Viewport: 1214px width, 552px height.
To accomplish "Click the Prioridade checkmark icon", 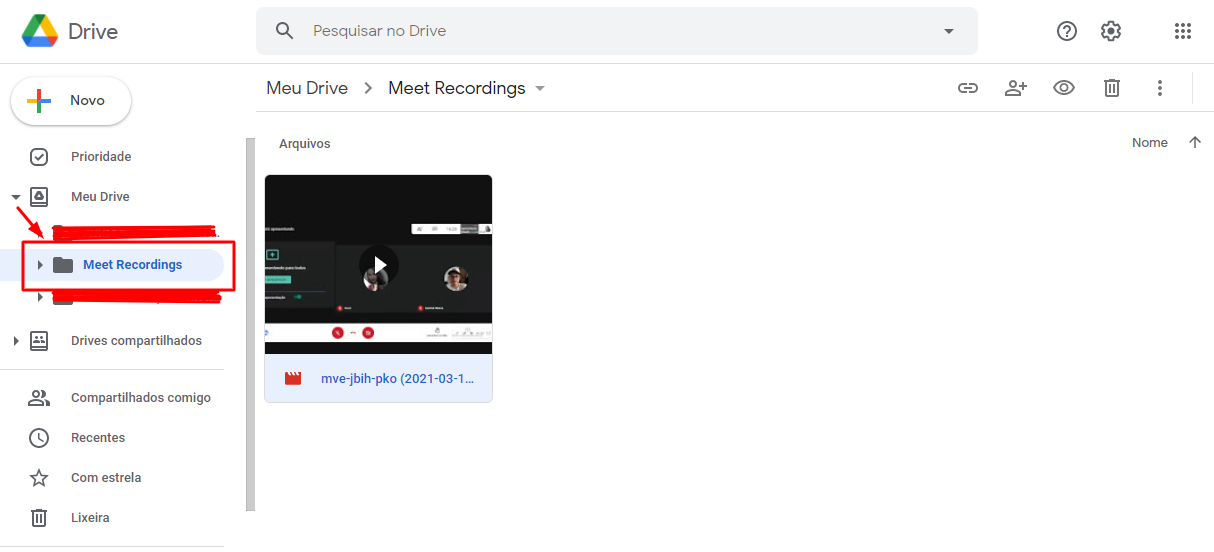I will (39, 157).
